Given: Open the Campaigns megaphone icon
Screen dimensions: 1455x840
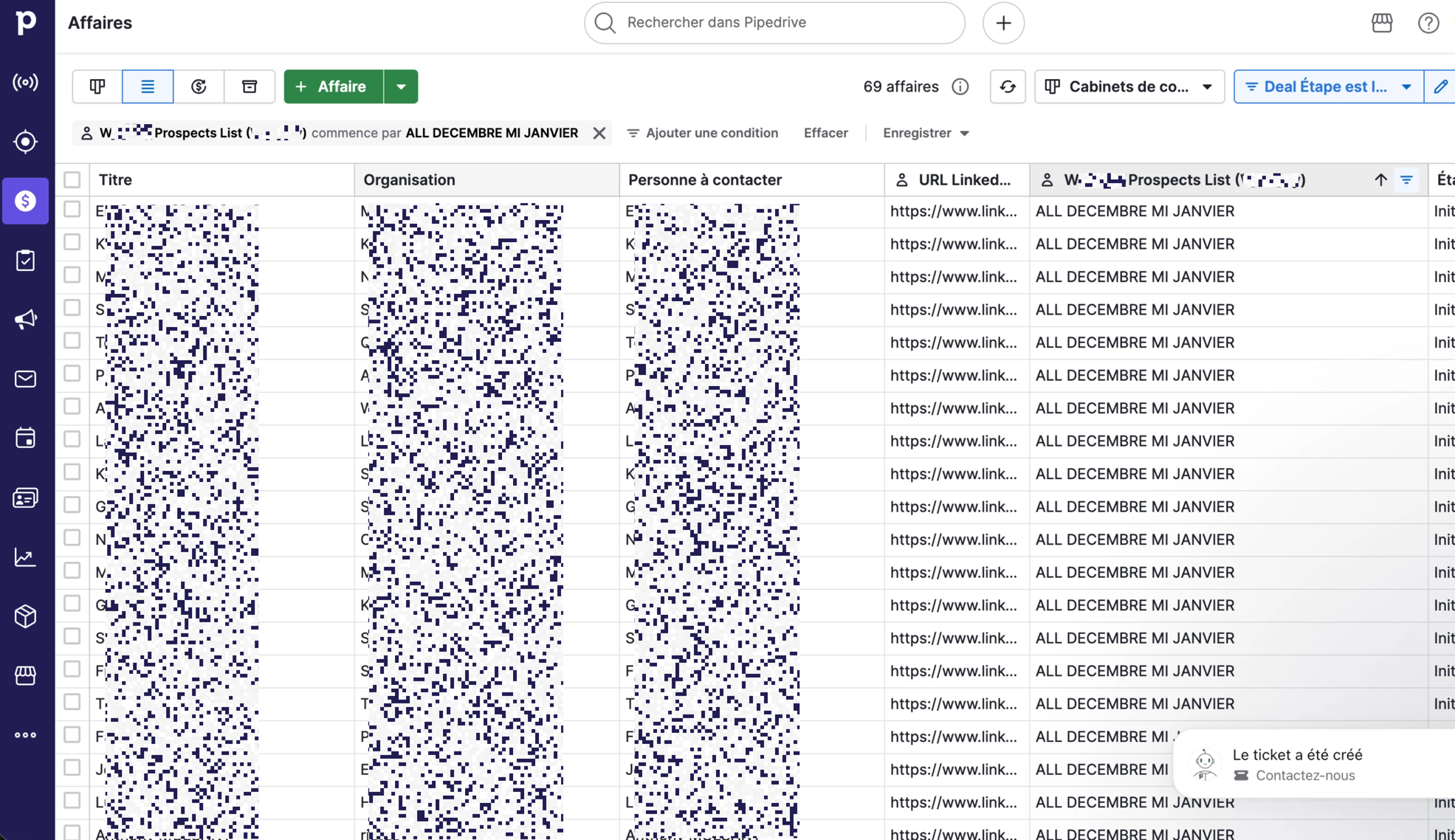Looking at the screenshot, I should (25, 319).
